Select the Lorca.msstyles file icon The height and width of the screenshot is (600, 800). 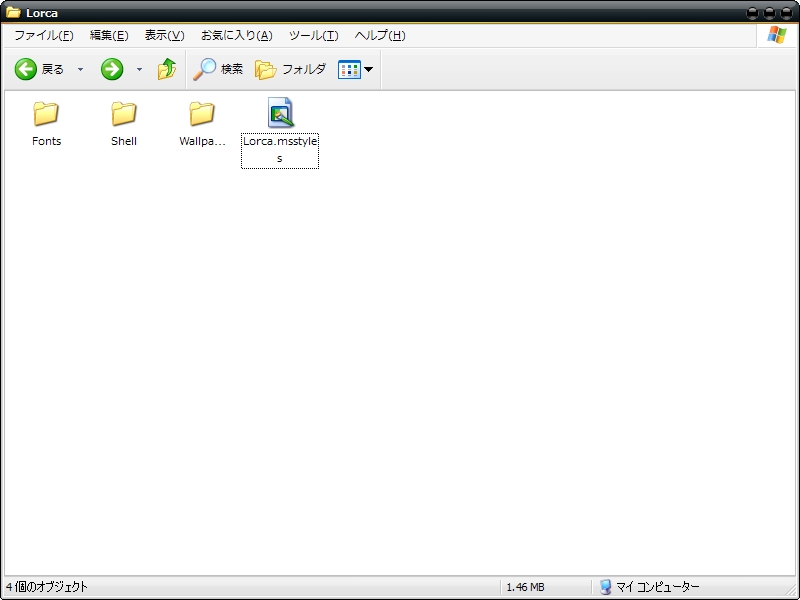click(280, 112)
